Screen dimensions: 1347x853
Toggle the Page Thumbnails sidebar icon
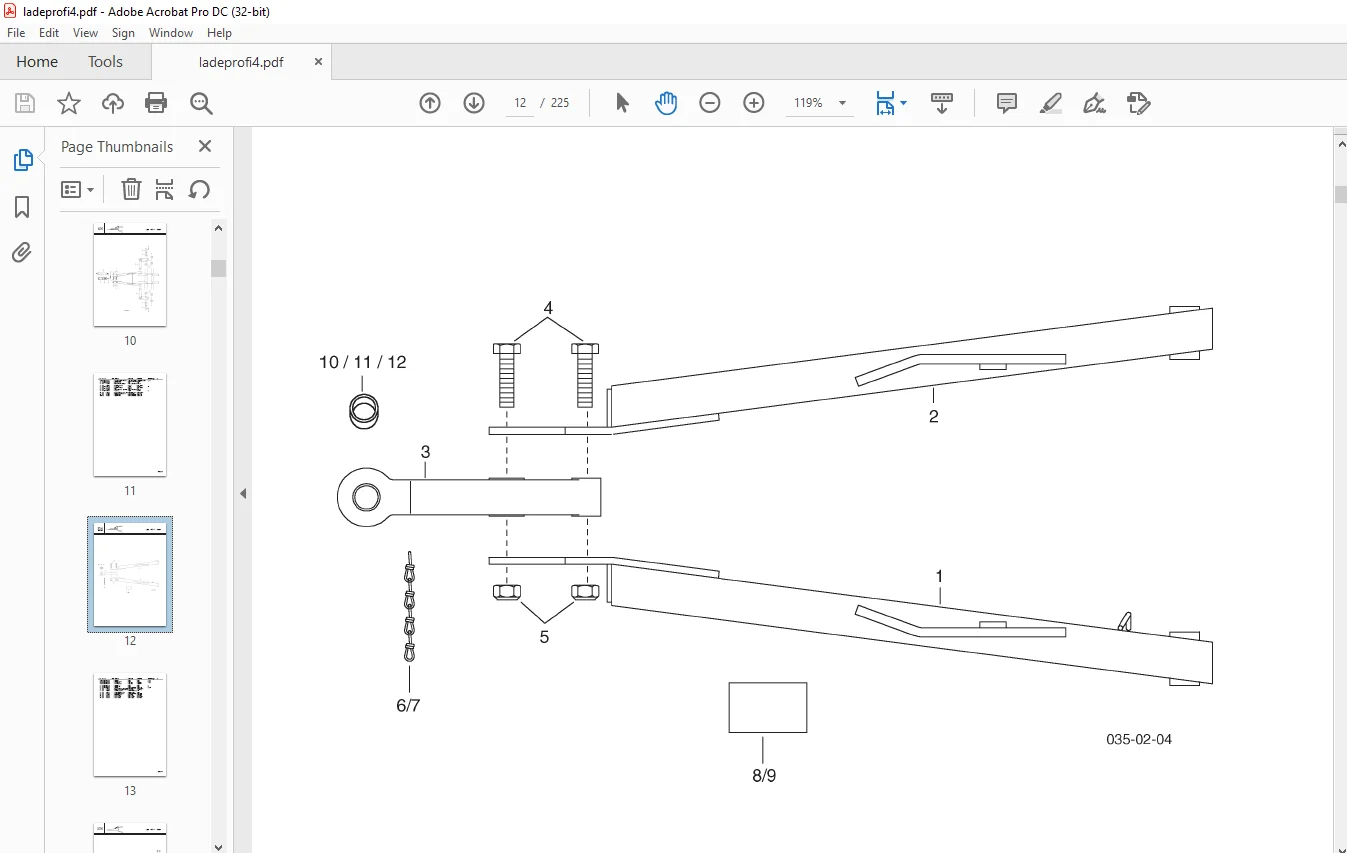tap(22, 160)
